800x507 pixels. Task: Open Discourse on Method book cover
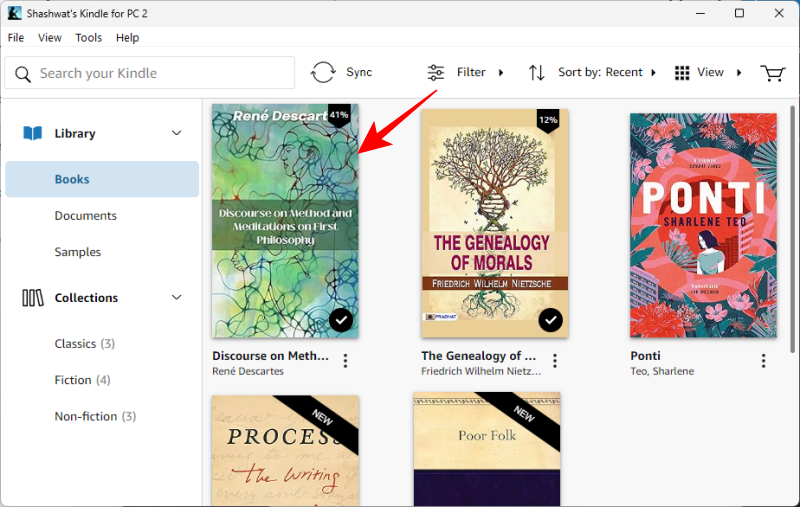click(285, 221)
